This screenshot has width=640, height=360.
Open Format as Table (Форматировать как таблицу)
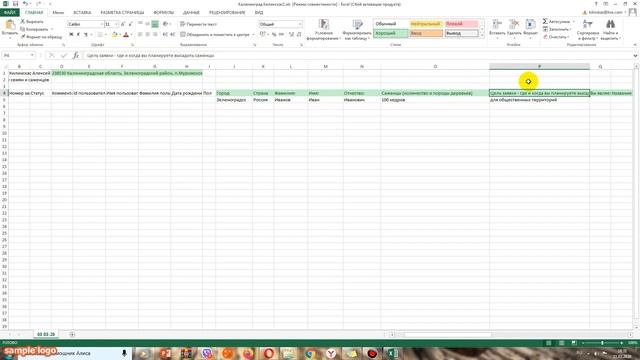click(357, 29)
